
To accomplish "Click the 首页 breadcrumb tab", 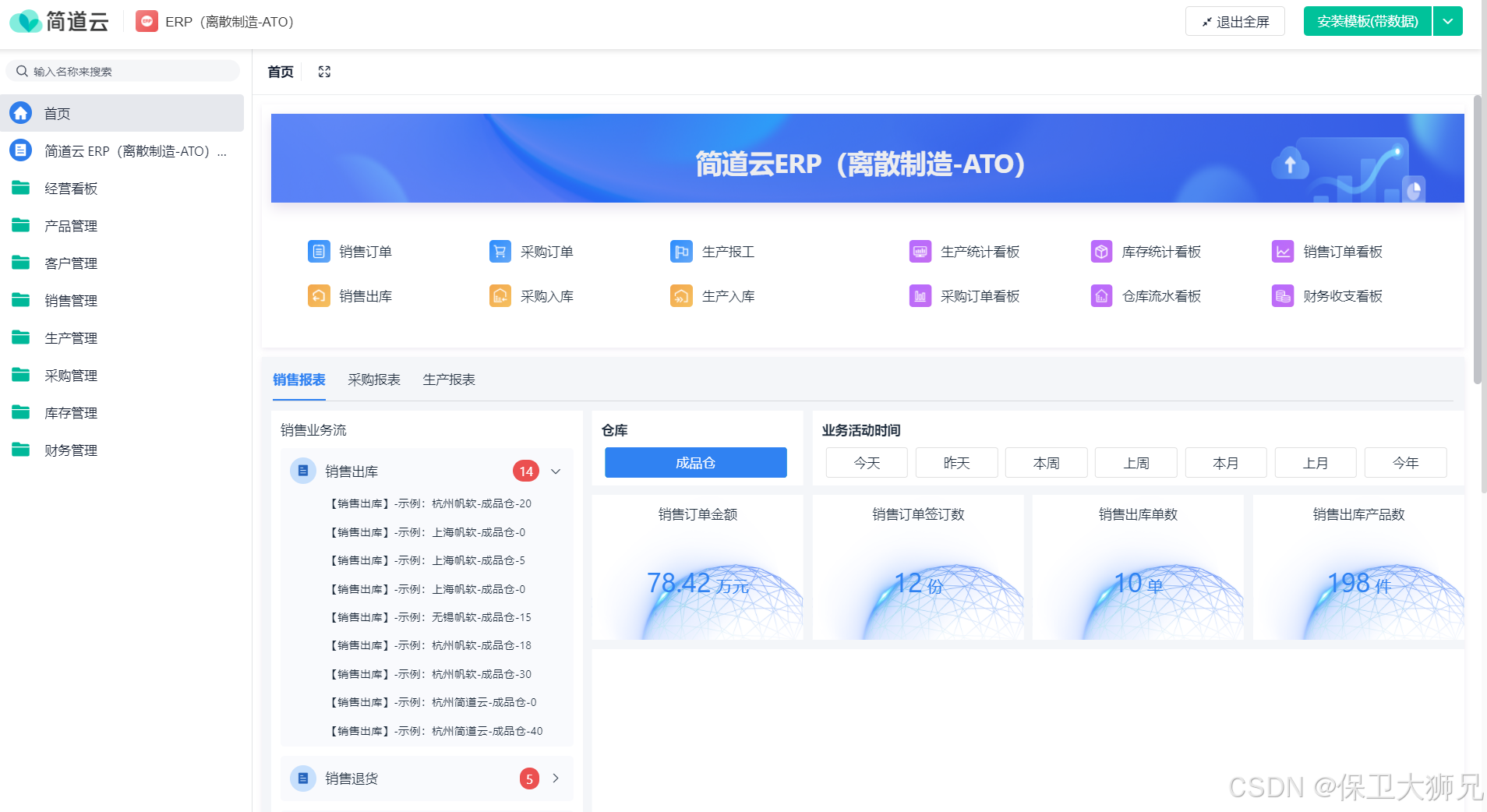I will 281,72.
